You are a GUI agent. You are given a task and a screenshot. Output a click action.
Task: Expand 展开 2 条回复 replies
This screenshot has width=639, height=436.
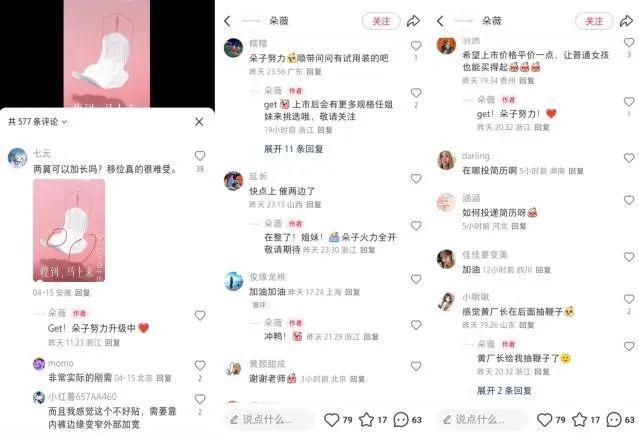click(504, 390)
